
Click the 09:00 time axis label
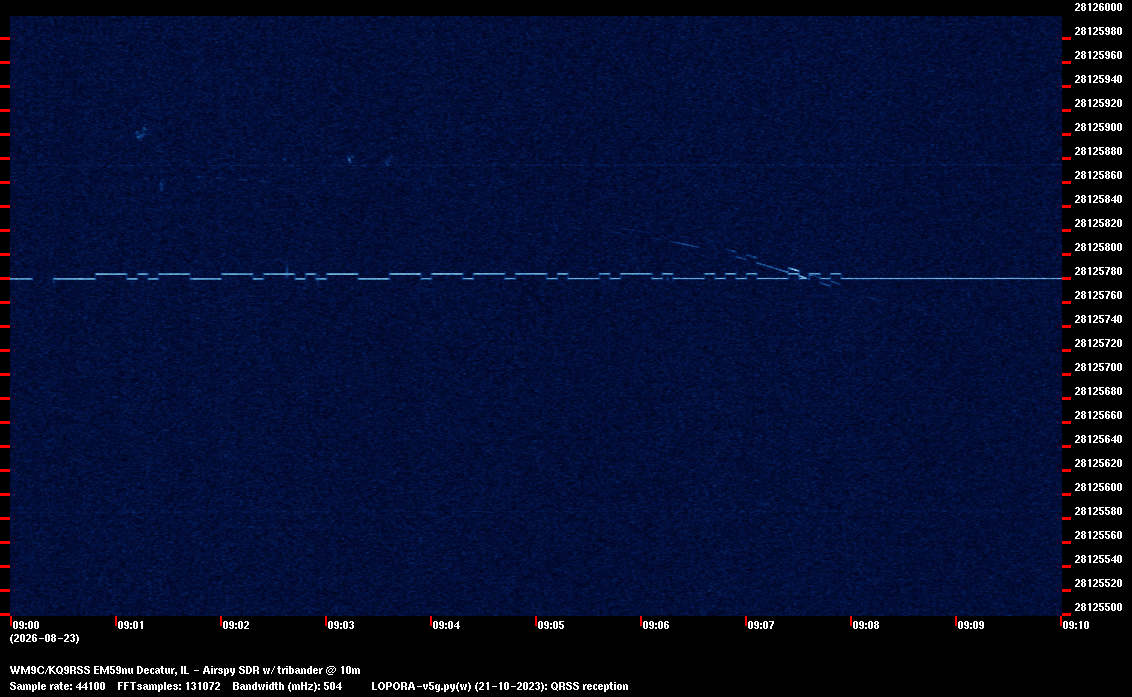(x=27, y=625)
